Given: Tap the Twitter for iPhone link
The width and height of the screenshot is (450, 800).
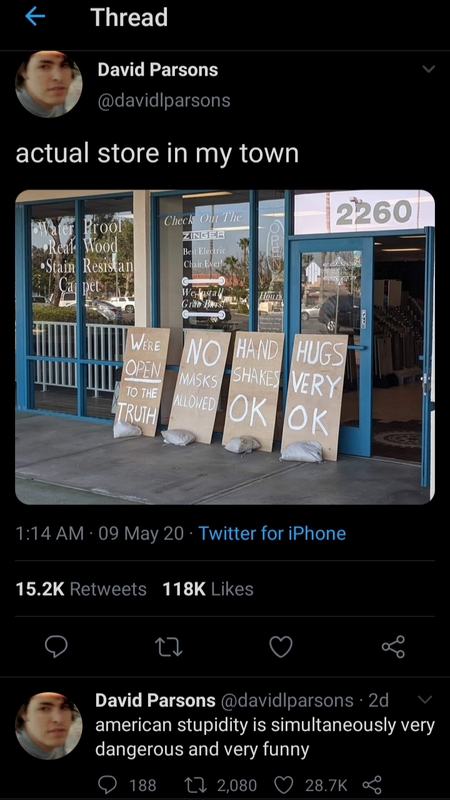Looking at the screenshot, I should [272, 534].
